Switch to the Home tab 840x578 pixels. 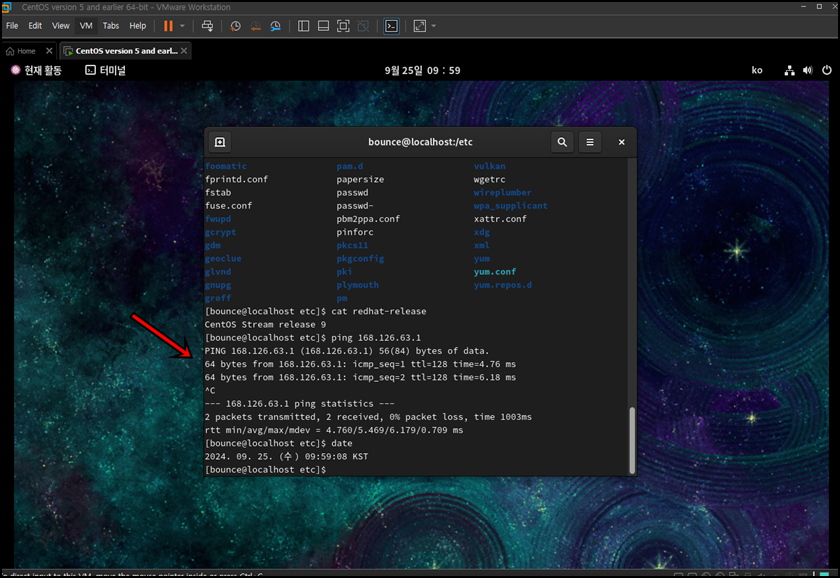21,51
